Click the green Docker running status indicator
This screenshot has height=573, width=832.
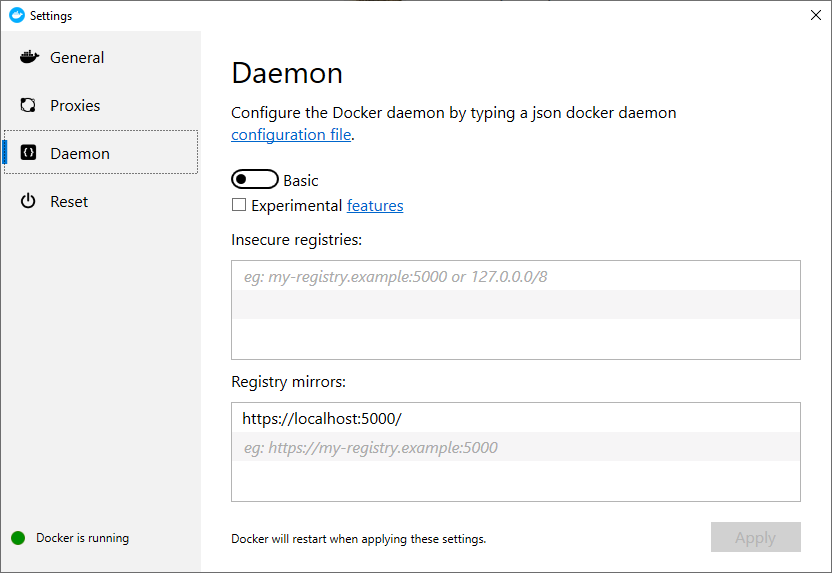point(18,538)
